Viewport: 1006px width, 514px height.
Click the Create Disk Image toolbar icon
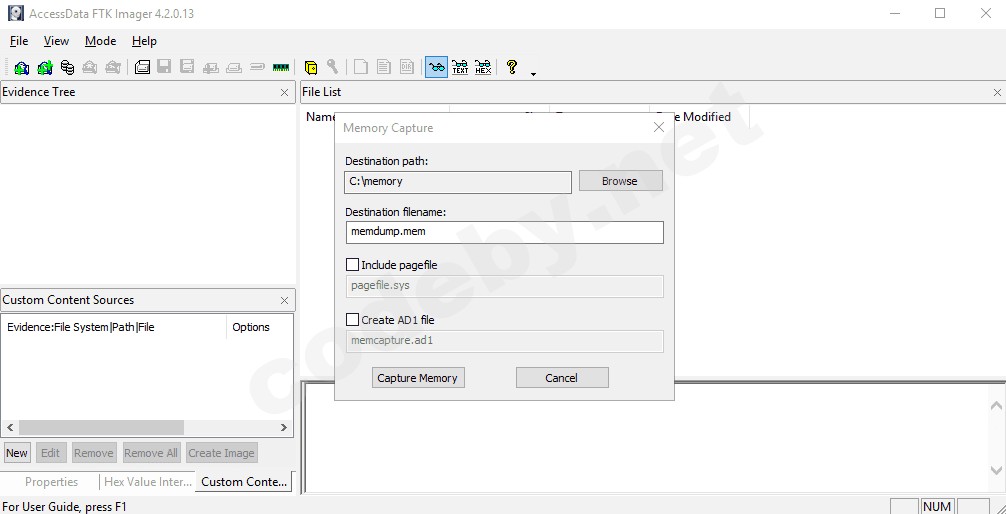point(142,67)
